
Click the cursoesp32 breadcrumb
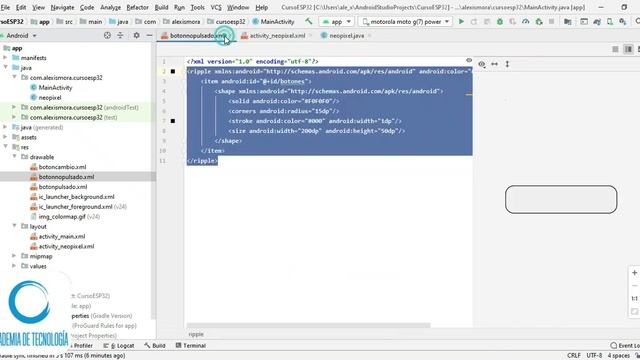[x=227, y=22]
